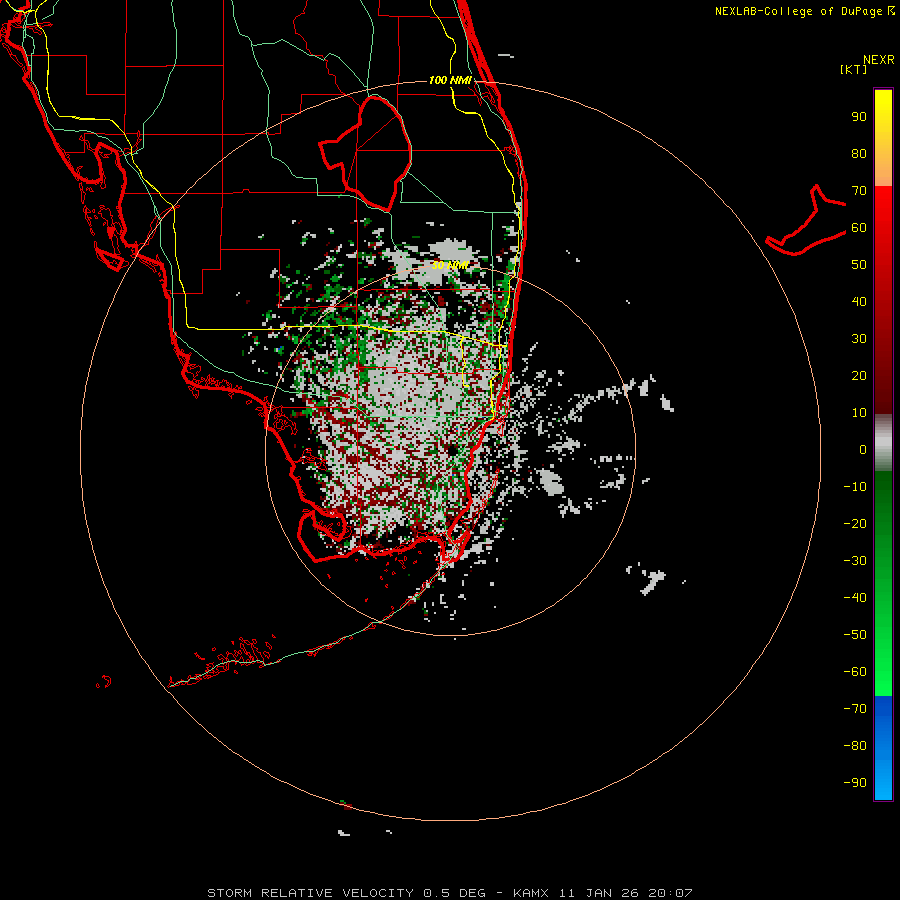Select the positive 20 knot scale label
Screen dimensions: 900x900
tap(859, 376)
